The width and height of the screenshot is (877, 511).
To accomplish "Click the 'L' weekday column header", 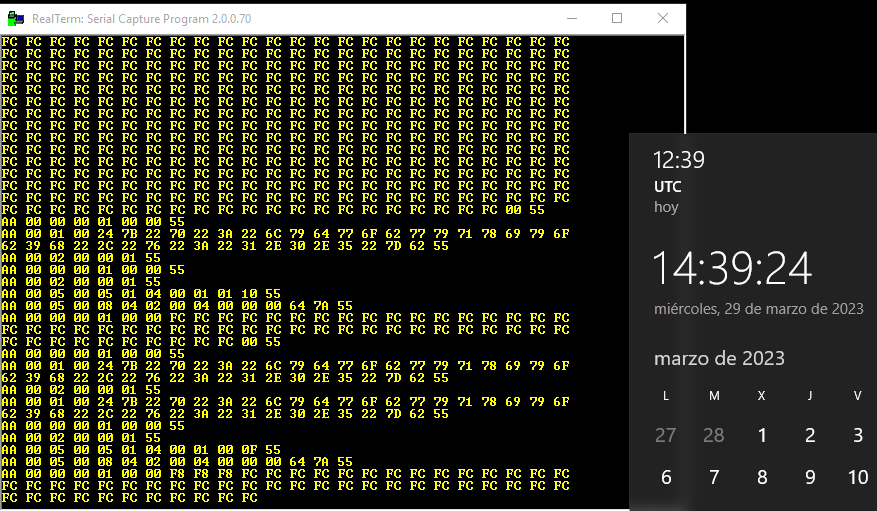I will (666, 396).
